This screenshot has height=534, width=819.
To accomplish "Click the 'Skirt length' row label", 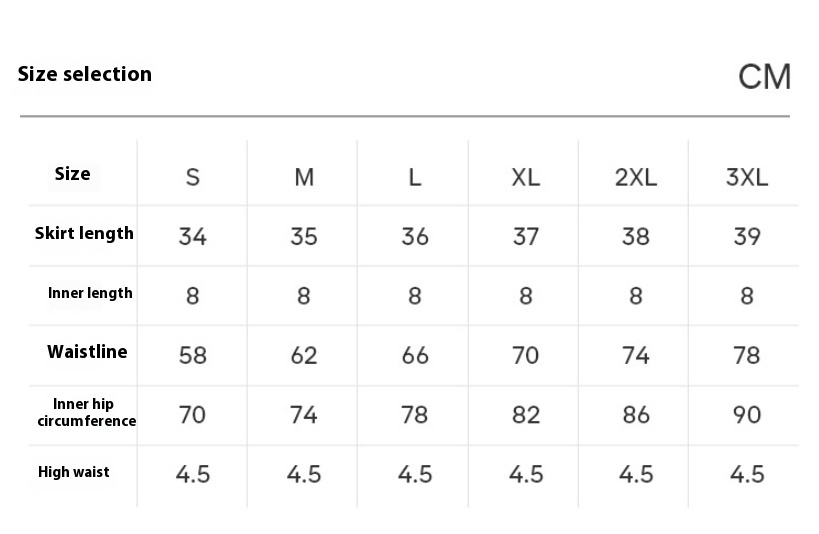I will (84, 234).
